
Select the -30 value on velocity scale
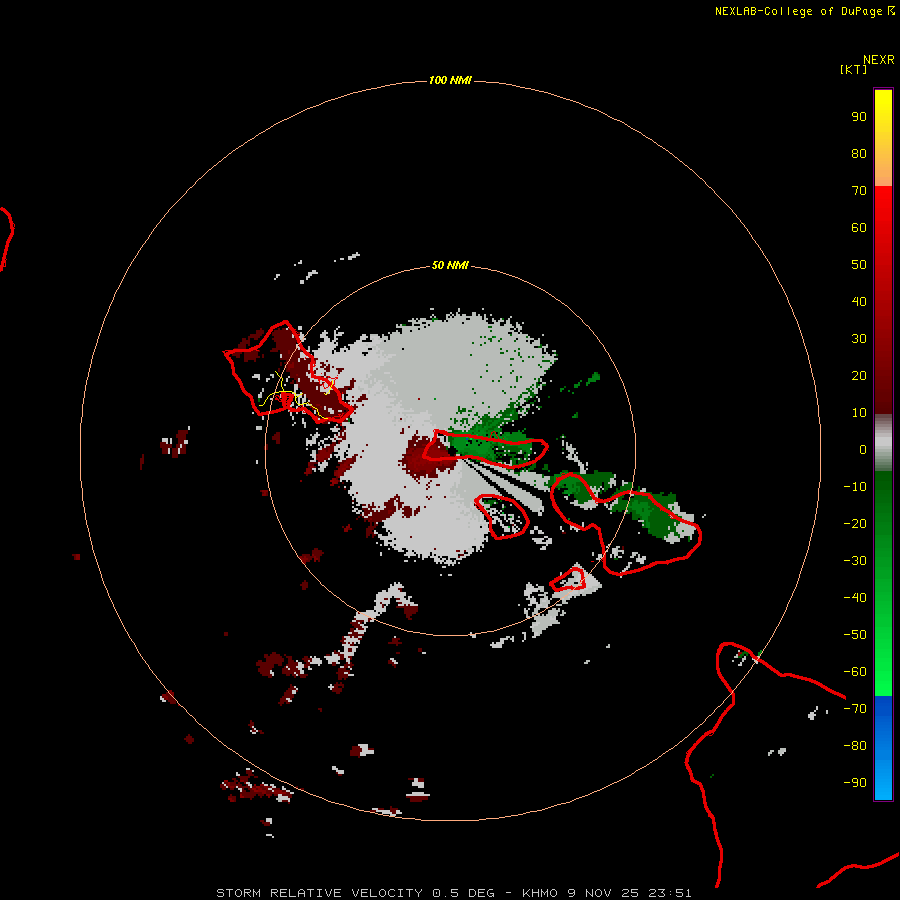click(855, 561)
